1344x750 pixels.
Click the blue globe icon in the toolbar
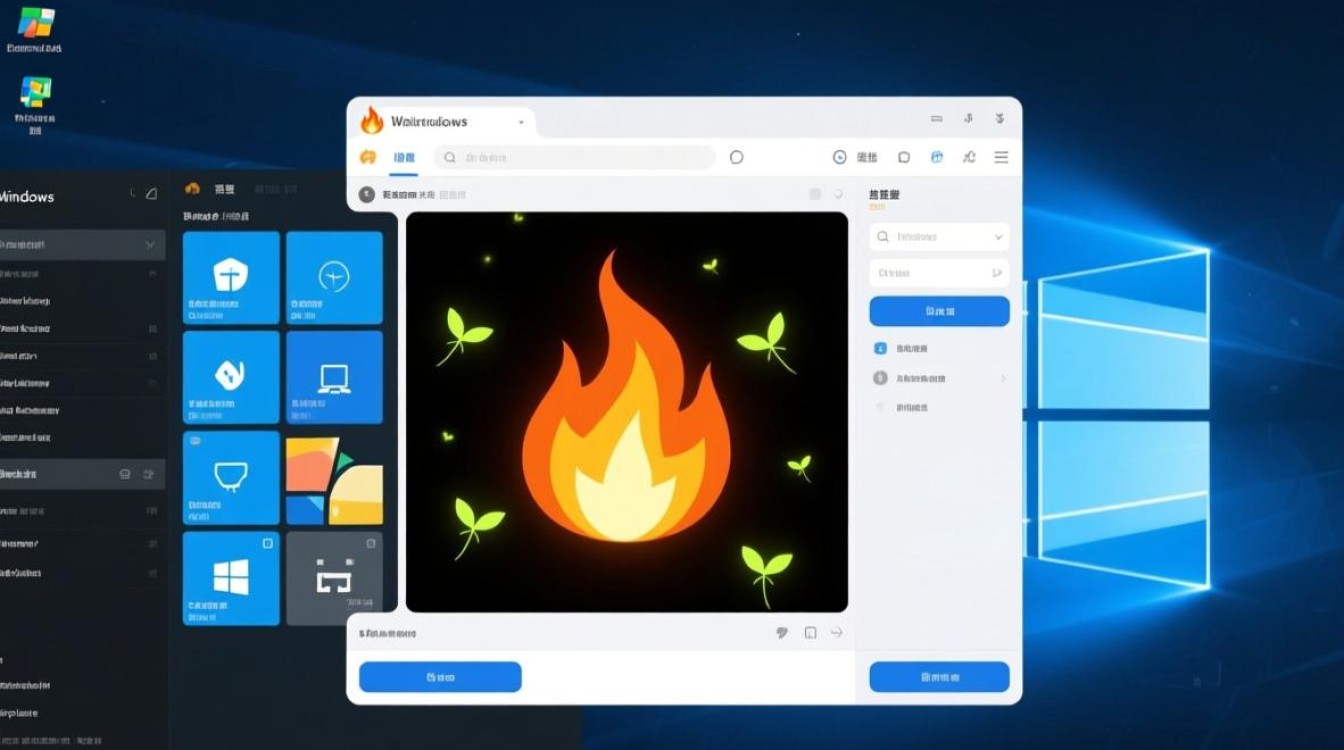tap(937, 157)
